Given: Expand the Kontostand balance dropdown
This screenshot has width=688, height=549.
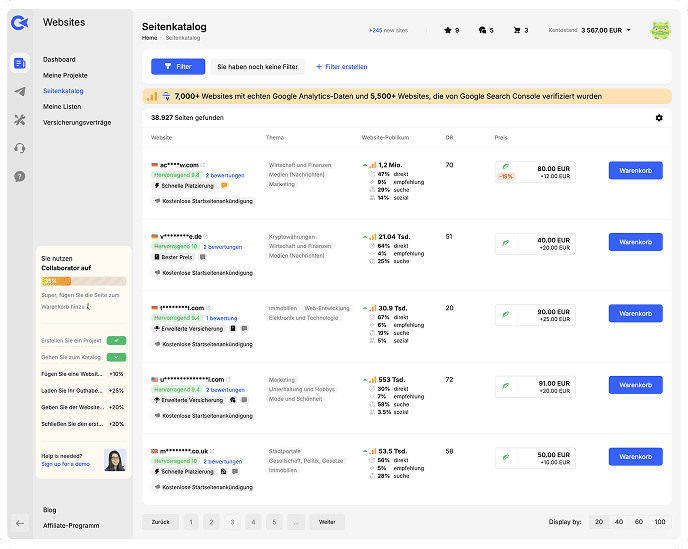Looking at the screenshot, I should [628, 30].
